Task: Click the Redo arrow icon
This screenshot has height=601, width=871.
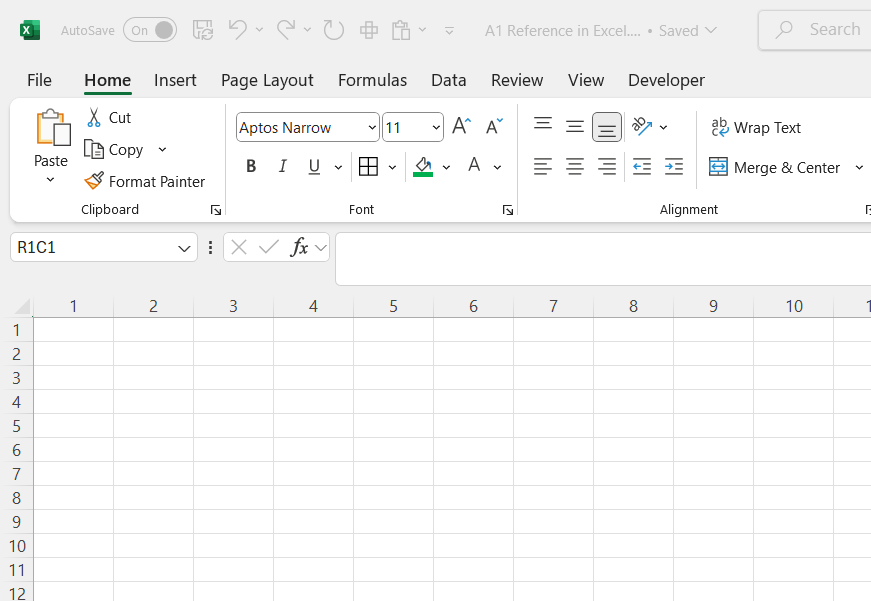Action: [x=286, y=30]
